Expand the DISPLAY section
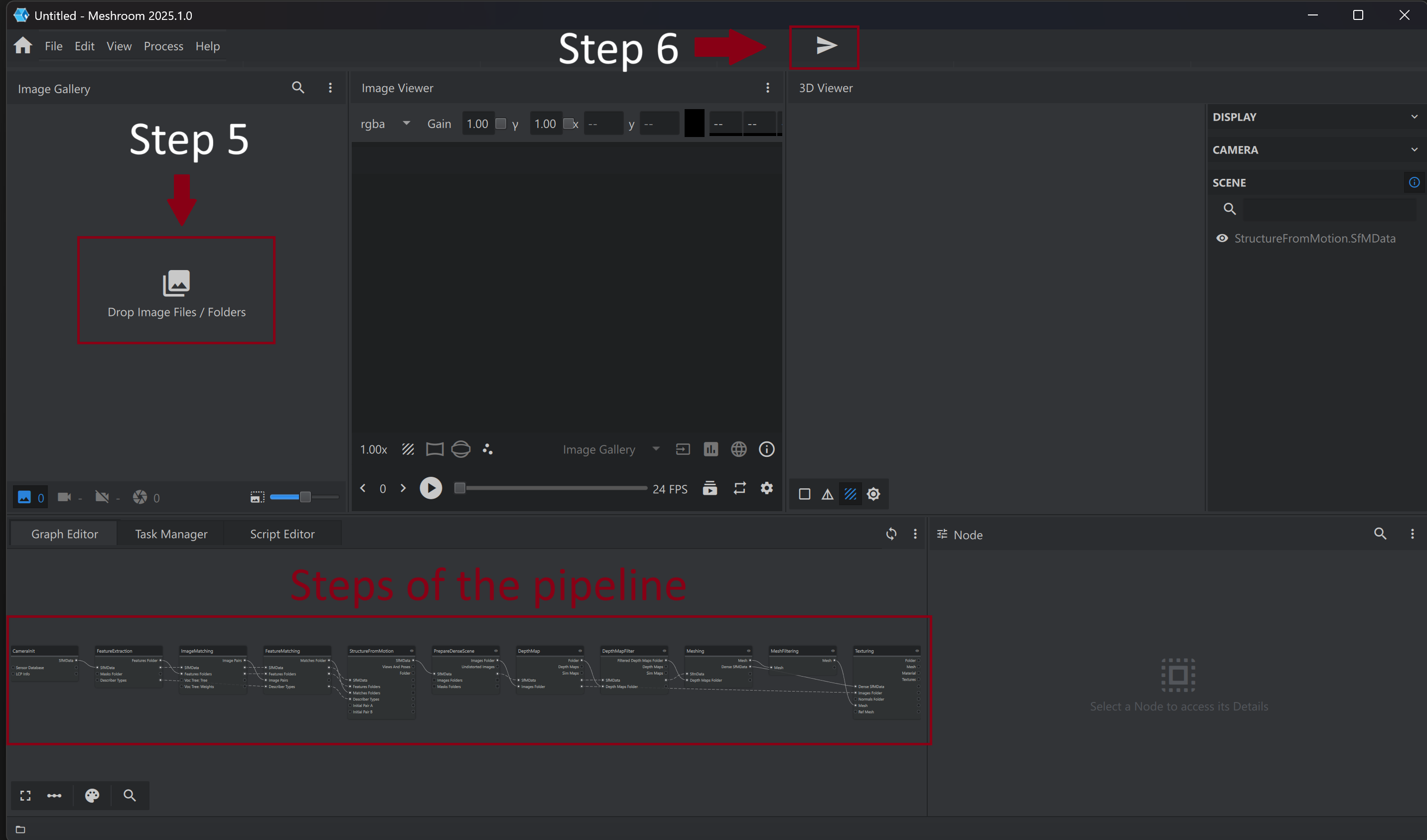The height and width of the screenshot is (840, 1427). pyautogui.click(x=1316, y=117)
